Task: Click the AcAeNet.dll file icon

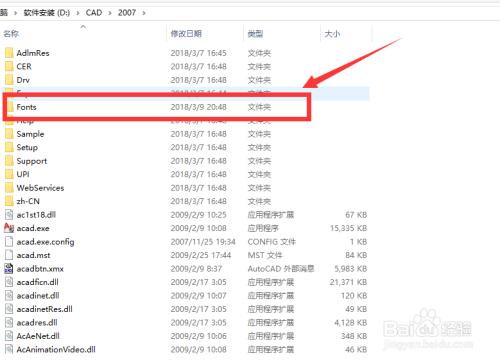Action: coord(9,336)
